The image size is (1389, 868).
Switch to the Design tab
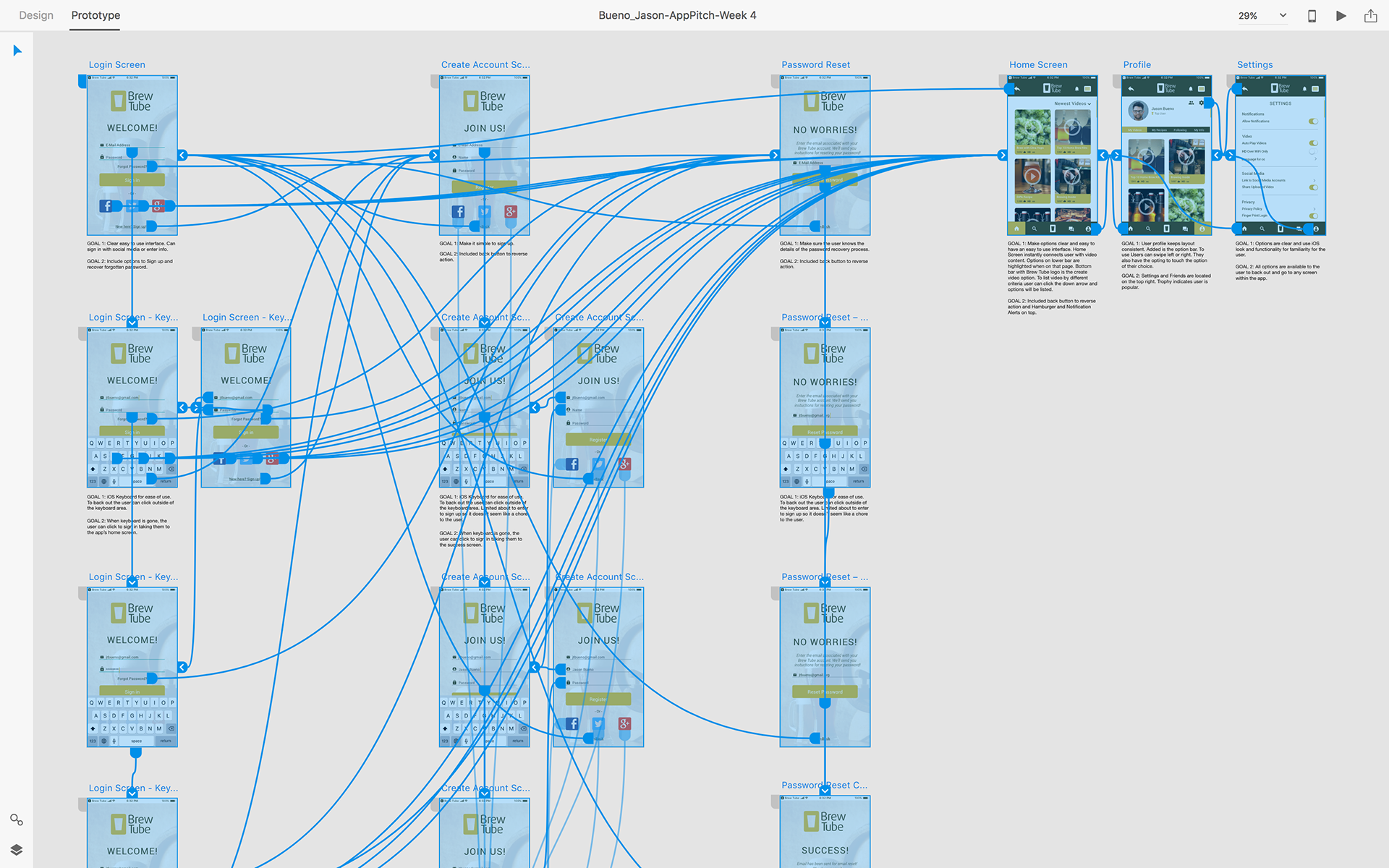pos(36,15)
